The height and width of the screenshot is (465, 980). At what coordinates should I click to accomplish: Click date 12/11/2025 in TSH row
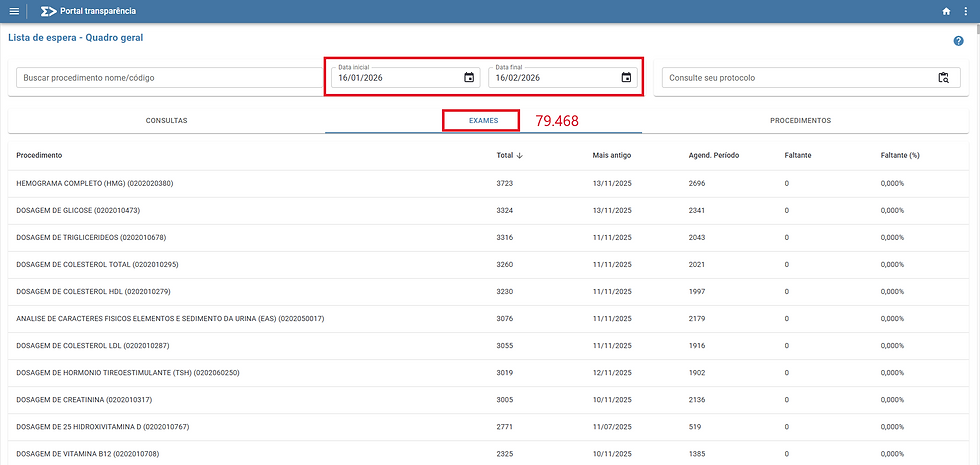612,373
